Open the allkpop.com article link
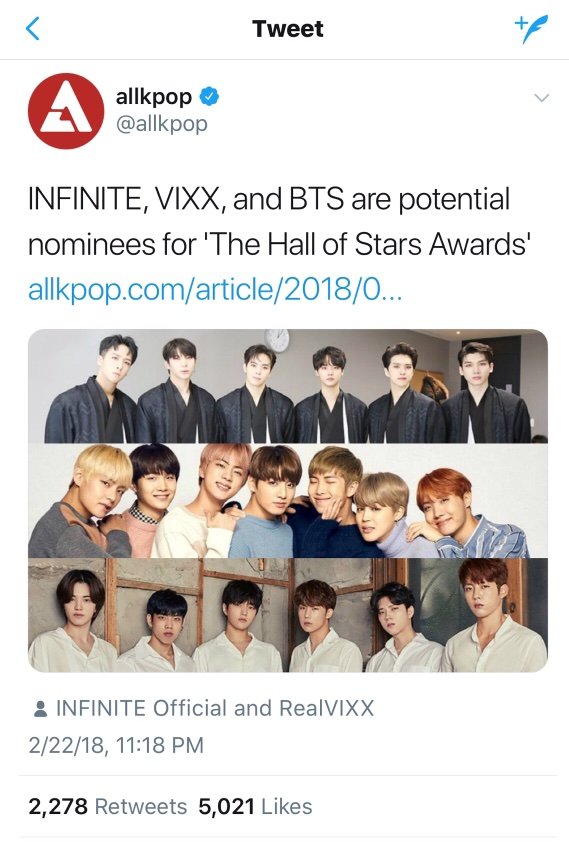This screenshot has width=569, height=849. (x=215, y=290)
